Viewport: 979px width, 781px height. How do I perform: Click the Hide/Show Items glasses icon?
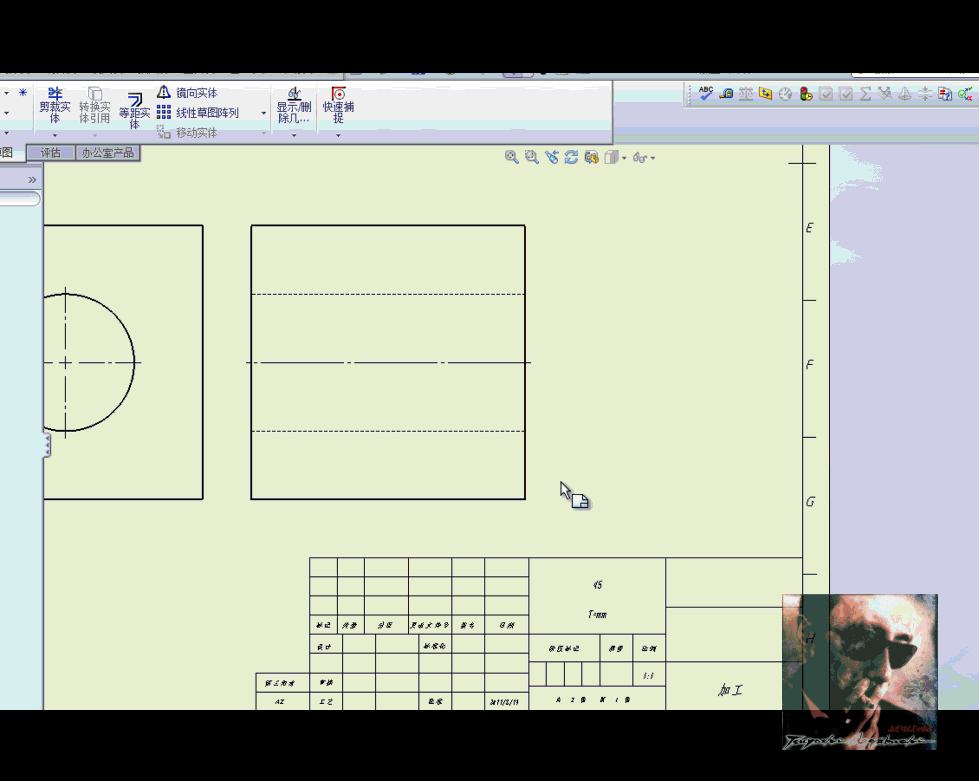point(640,158)
